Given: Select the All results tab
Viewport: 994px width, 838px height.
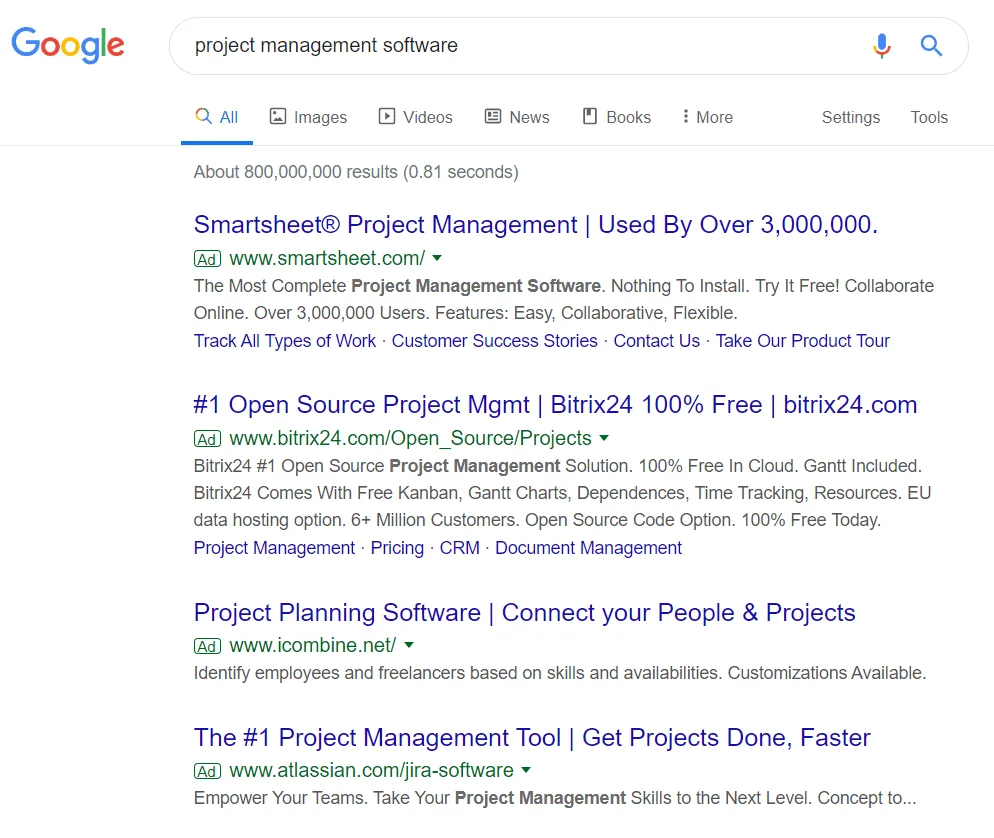Looking at the screenshot, I should 217,117.
